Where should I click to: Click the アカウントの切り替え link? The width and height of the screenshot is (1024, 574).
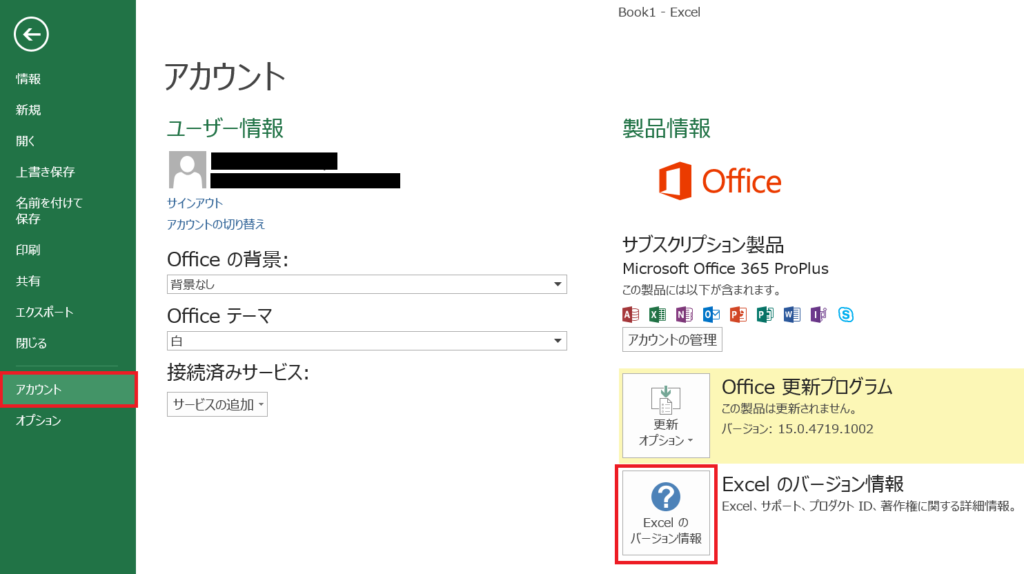(216, 225)
